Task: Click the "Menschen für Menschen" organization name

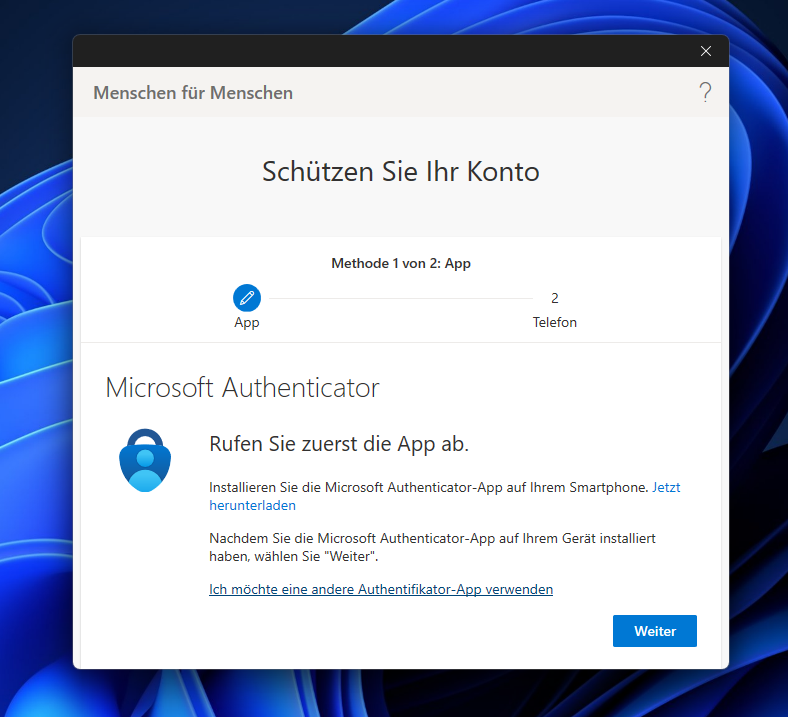Action: (x=193, y=93)
